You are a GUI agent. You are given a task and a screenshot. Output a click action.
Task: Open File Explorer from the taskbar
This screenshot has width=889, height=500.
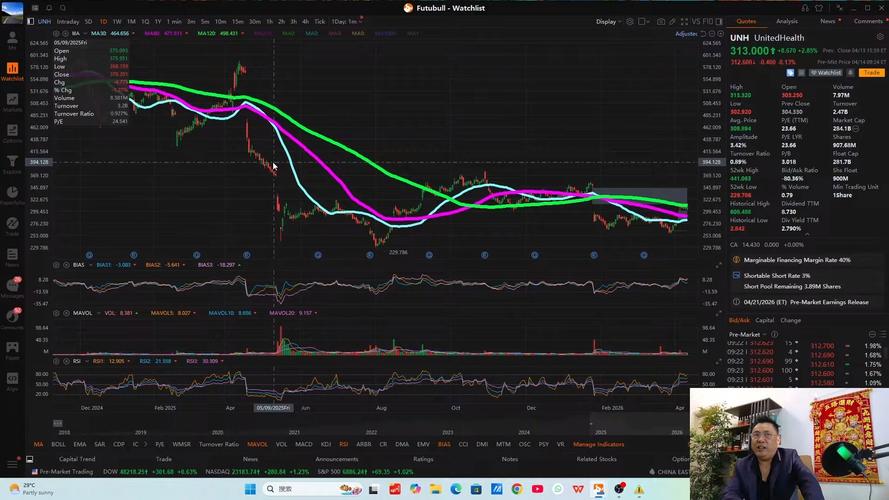tap(435, 489)
